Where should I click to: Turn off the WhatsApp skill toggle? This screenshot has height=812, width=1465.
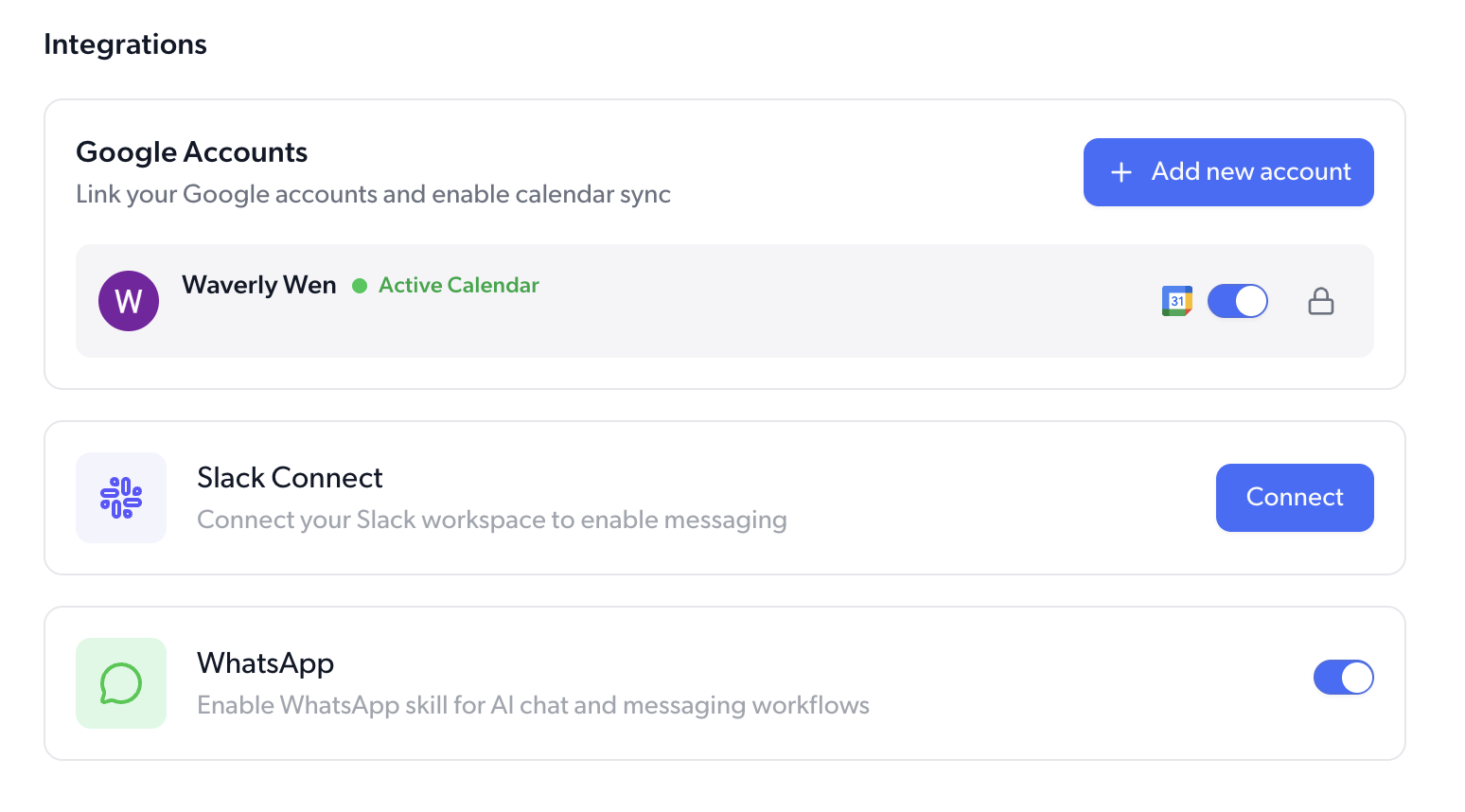pyautogui.click(x=1344, y=678)
